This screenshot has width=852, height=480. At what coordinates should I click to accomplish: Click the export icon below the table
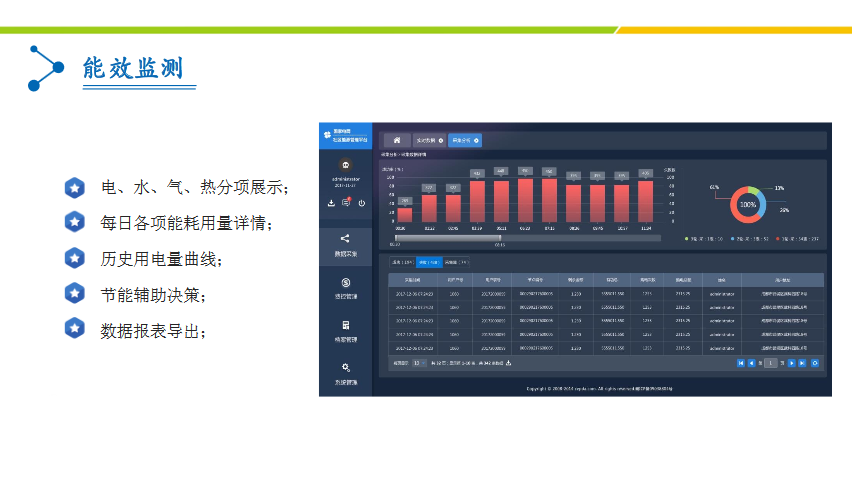pos(509,363)
